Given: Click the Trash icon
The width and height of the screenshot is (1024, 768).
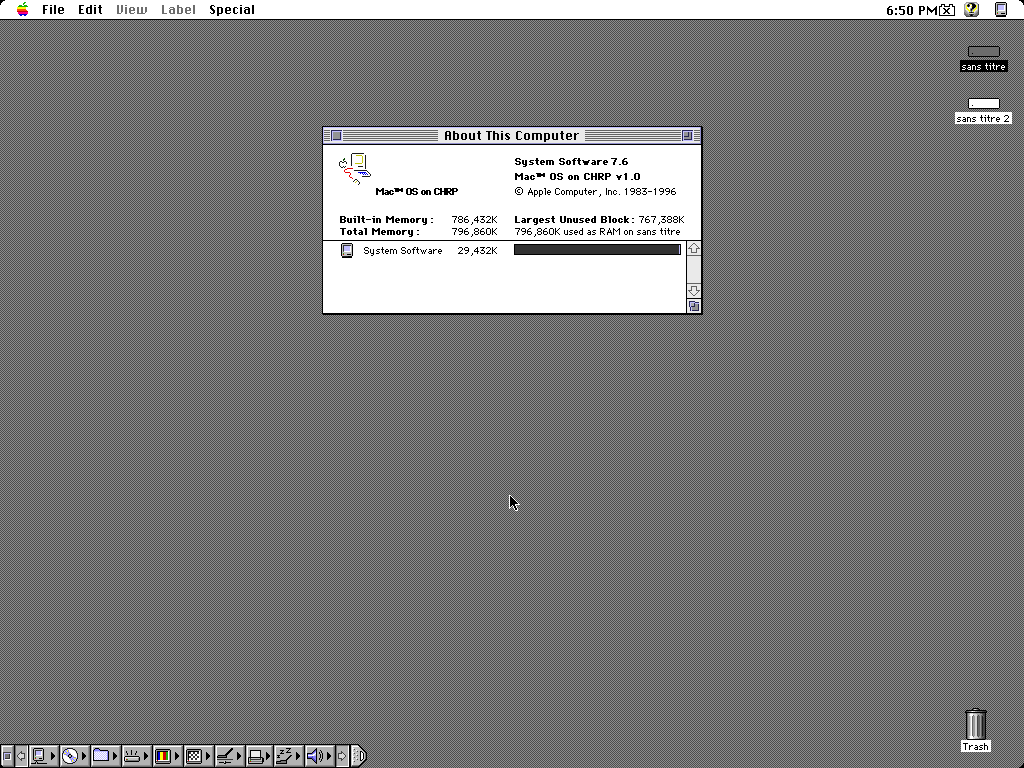Looking at the screenshot, I should [x=975, y=724].
